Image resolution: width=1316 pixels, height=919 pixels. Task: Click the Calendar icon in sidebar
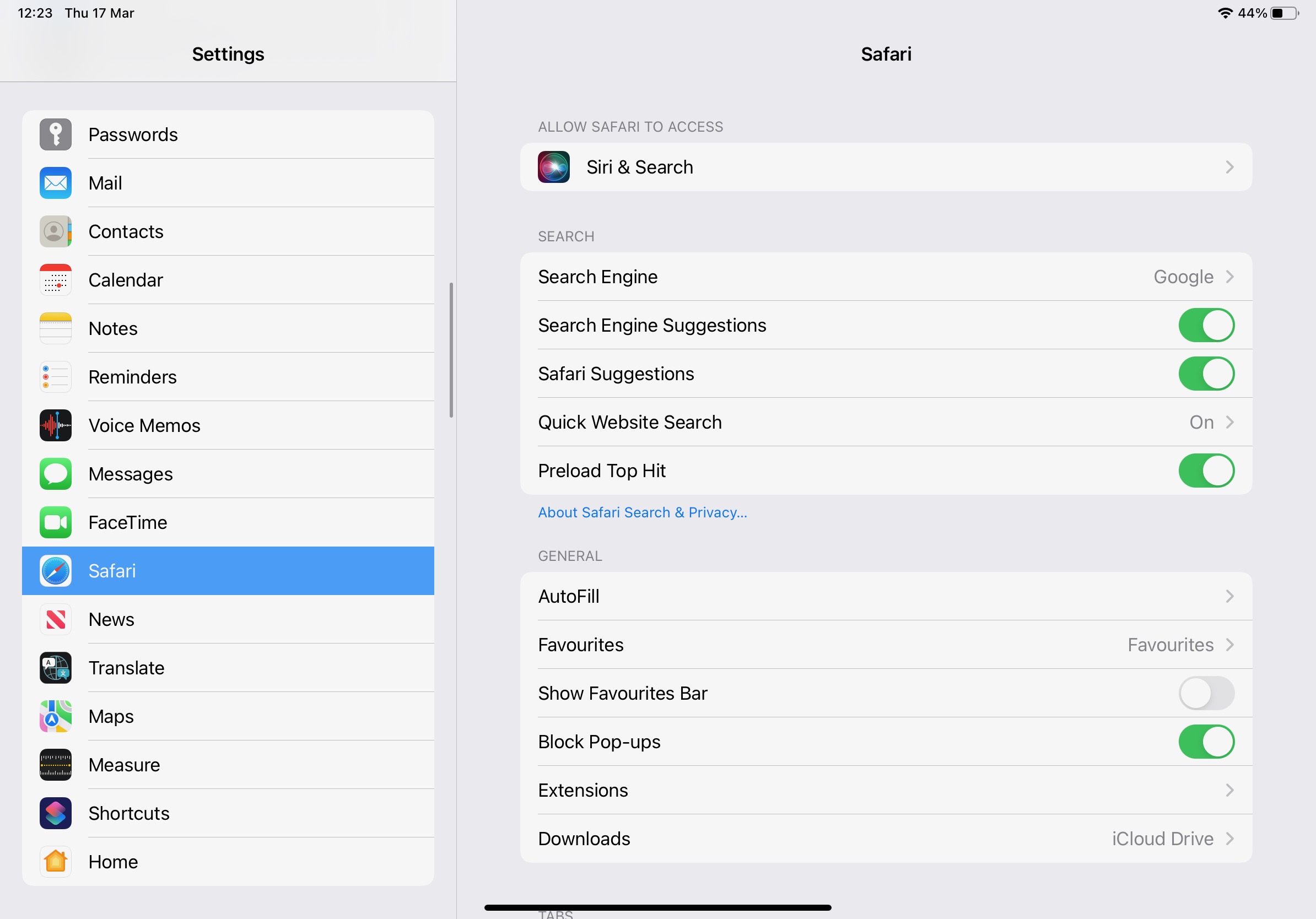(x=55, y=279)
